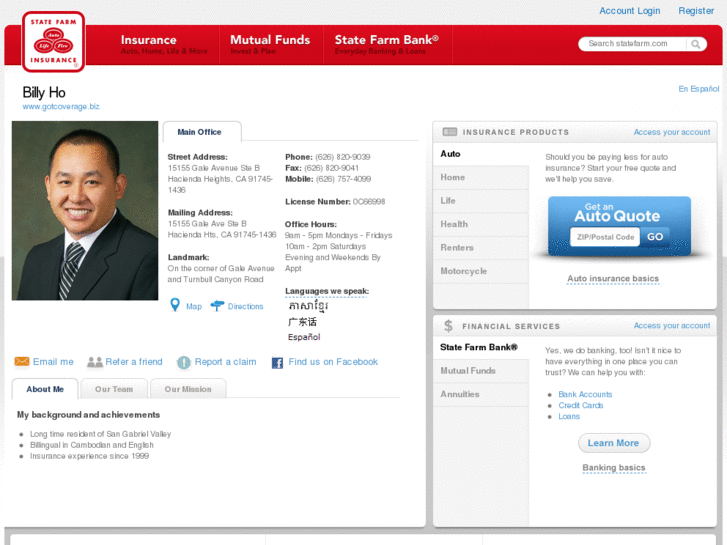Click Access your account in Insurance Products
Image resolution: width=727 pixels, height=545 pixels.
tap(672, 132)
